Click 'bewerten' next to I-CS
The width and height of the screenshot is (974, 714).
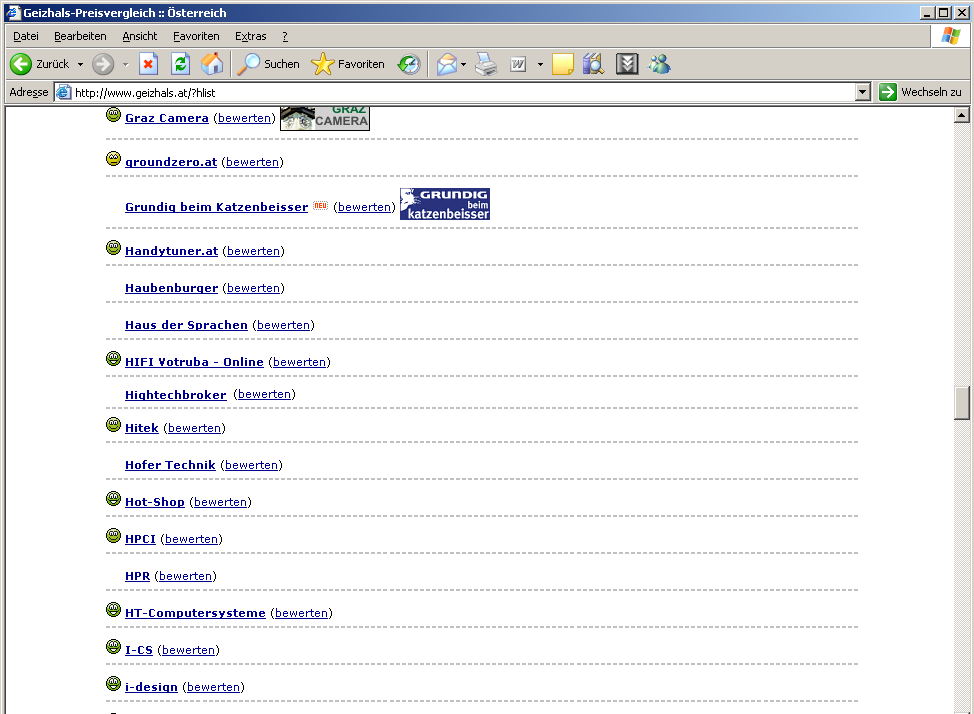coord(188,650)
